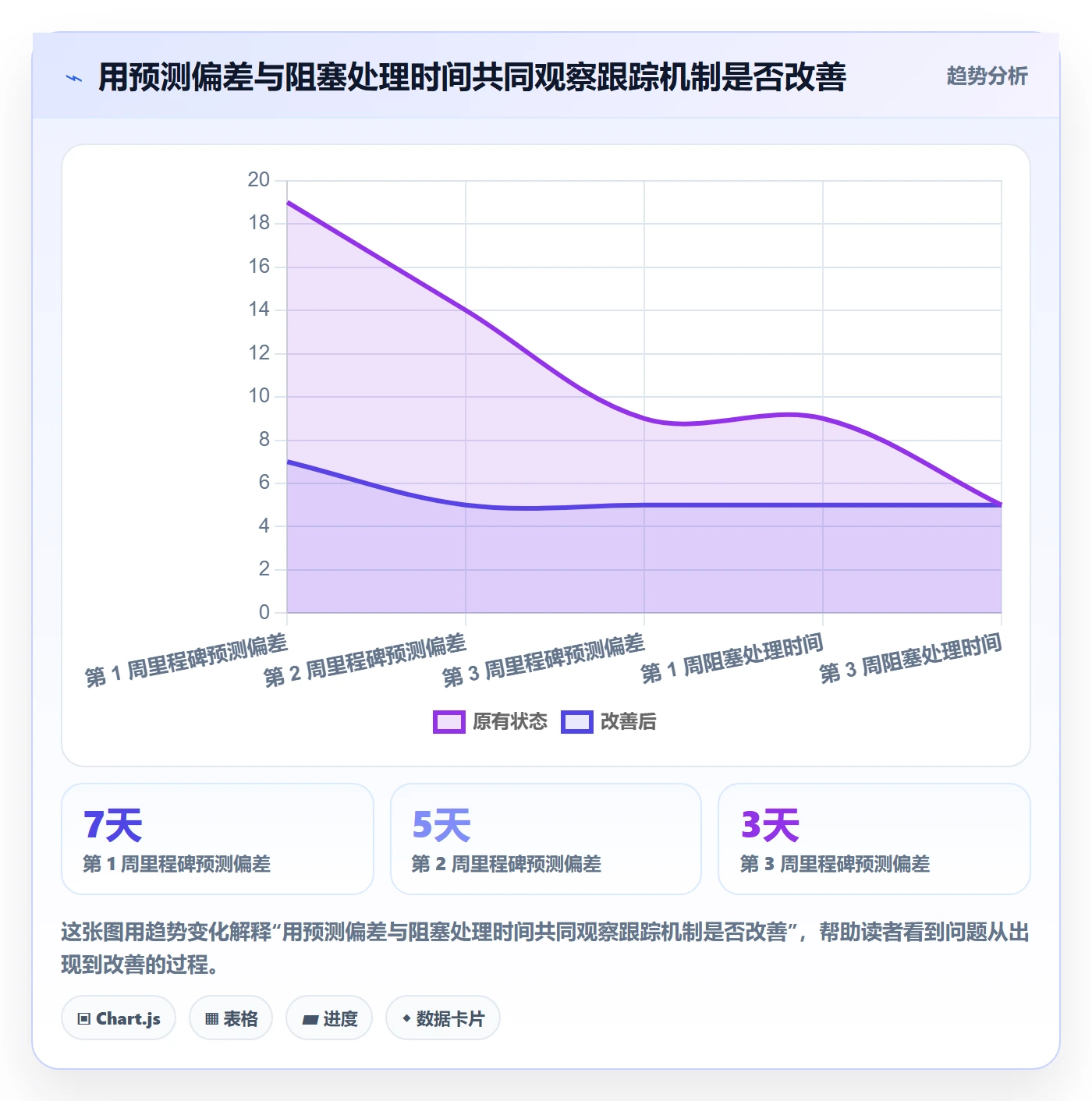This screenshot has height=1101, width=1092.
Task: Select the Chart.js tag
Action: click(x=119, y=1018)
